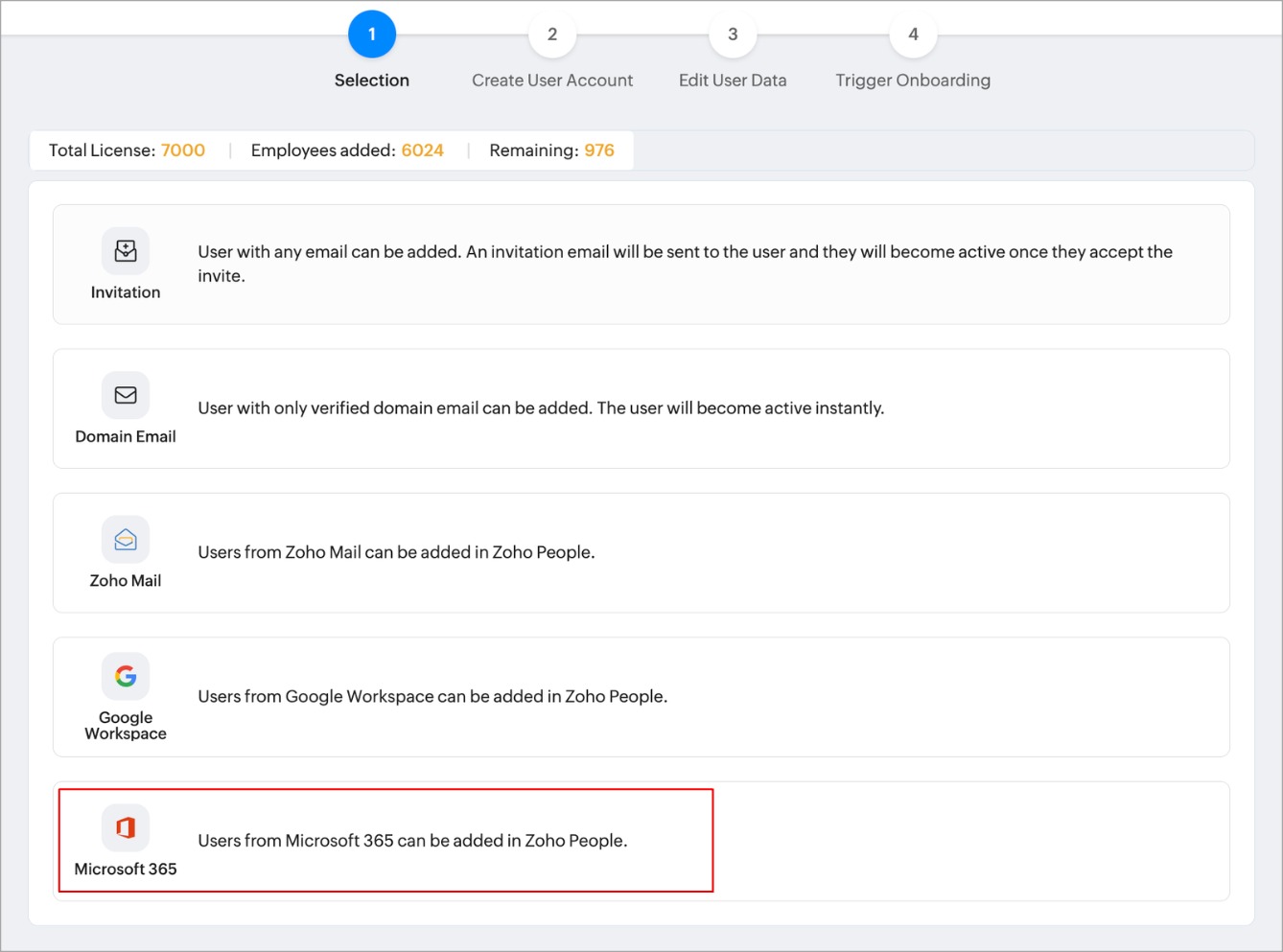
Task: Click the Google Workspace G logo
Action: pyautogui.click(x=126, y=676)
